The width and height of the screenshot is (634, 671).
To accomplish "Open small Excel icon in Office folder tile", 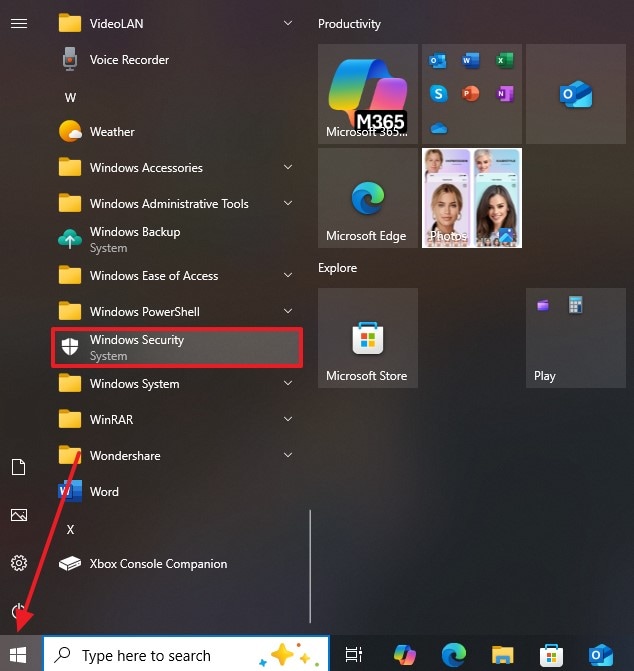I will click(504, 60).
